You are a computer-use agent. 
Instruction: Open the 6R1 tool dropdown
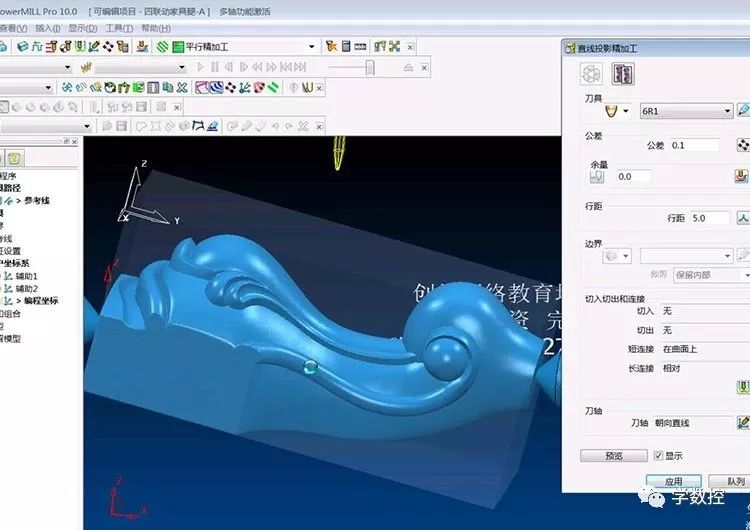coord(727,111)
